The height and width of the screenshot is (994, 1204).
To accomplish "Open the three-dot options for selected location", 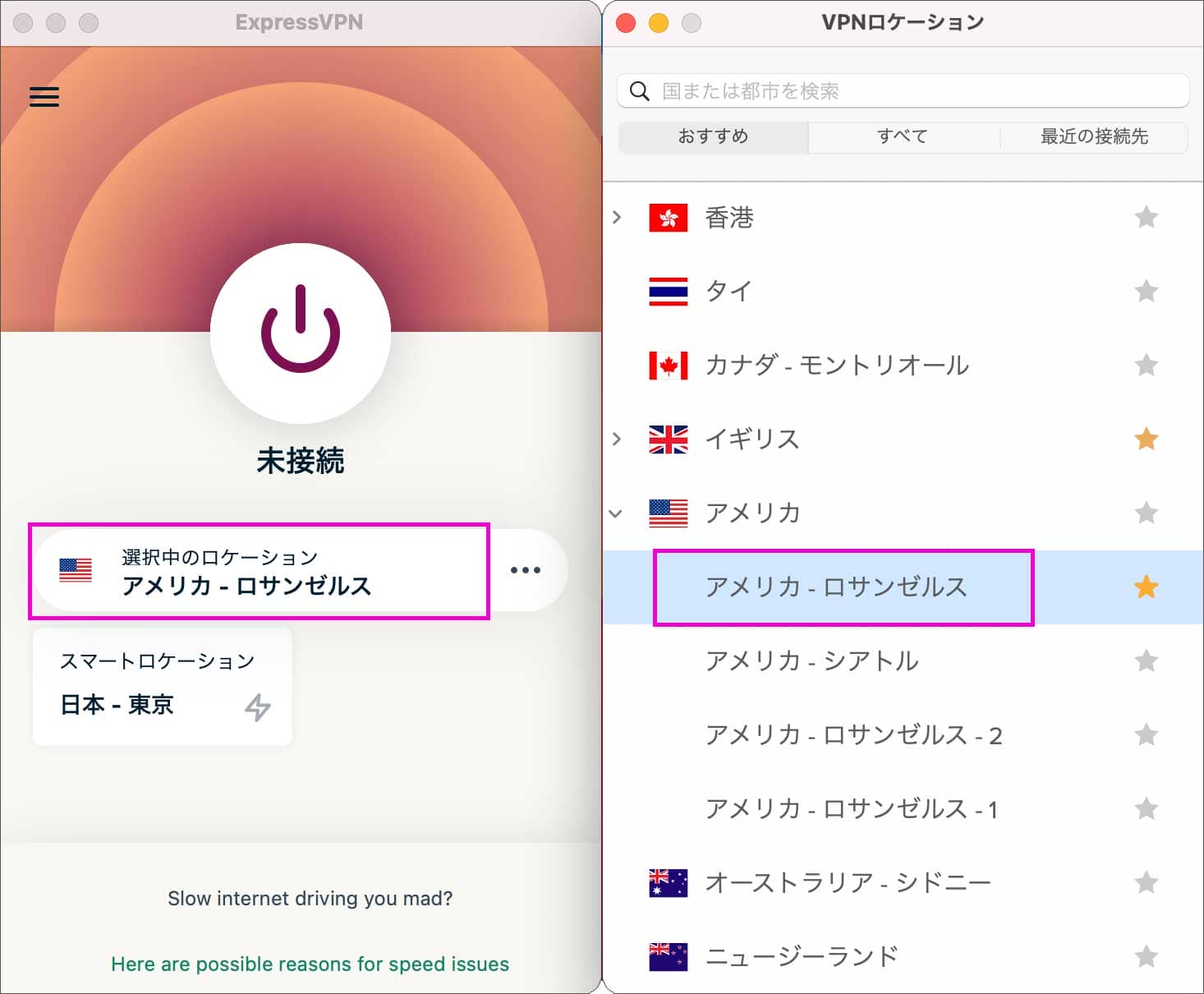I will point(526,570).
